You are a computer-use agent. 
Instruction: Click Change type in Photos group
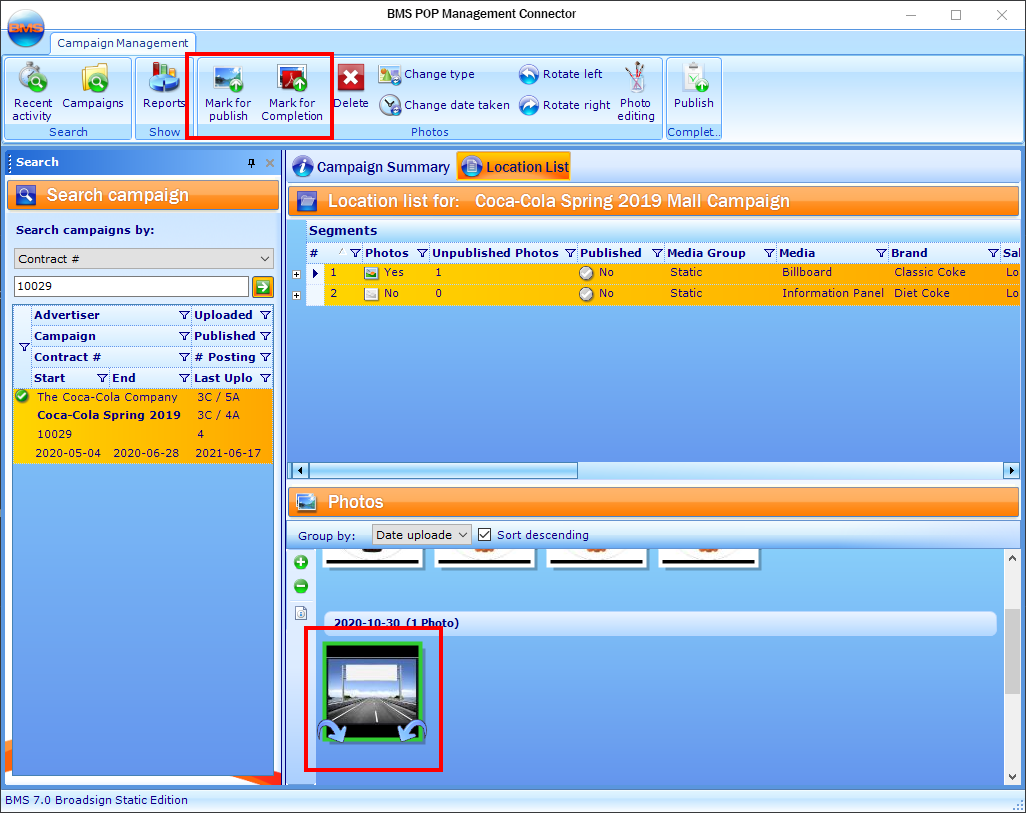tap(427, 75)
